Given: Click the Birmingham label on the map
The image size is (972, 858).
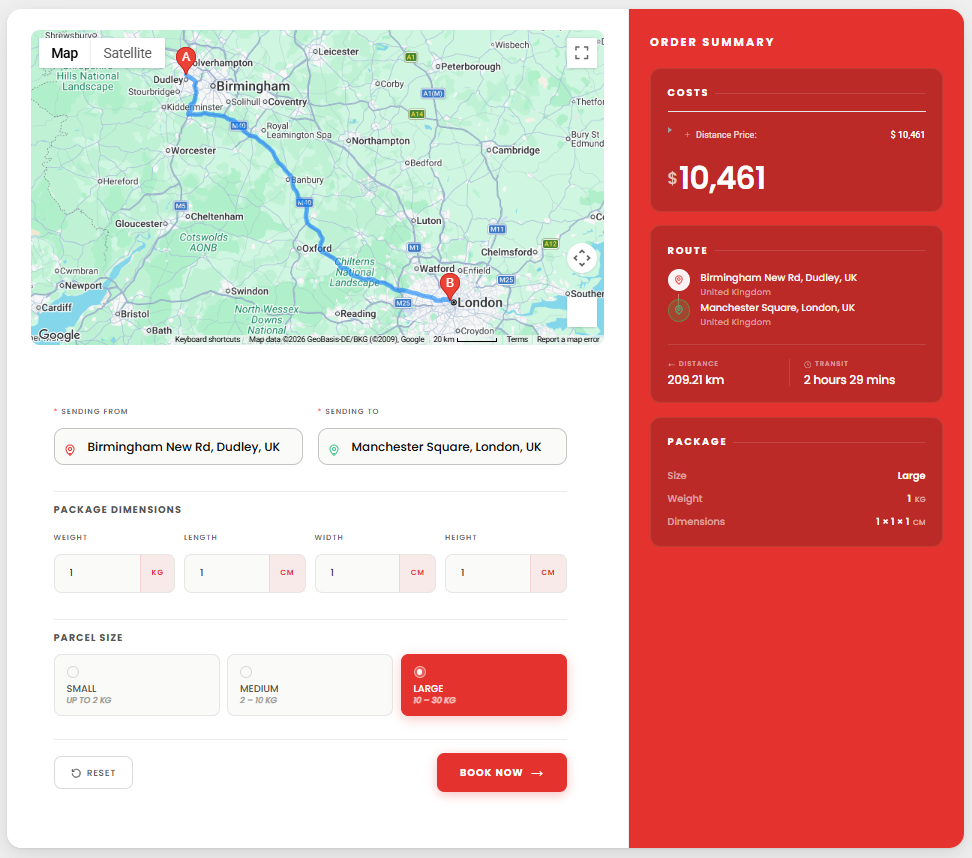Looking at the screenshot, I should click(x=253, y=86).
